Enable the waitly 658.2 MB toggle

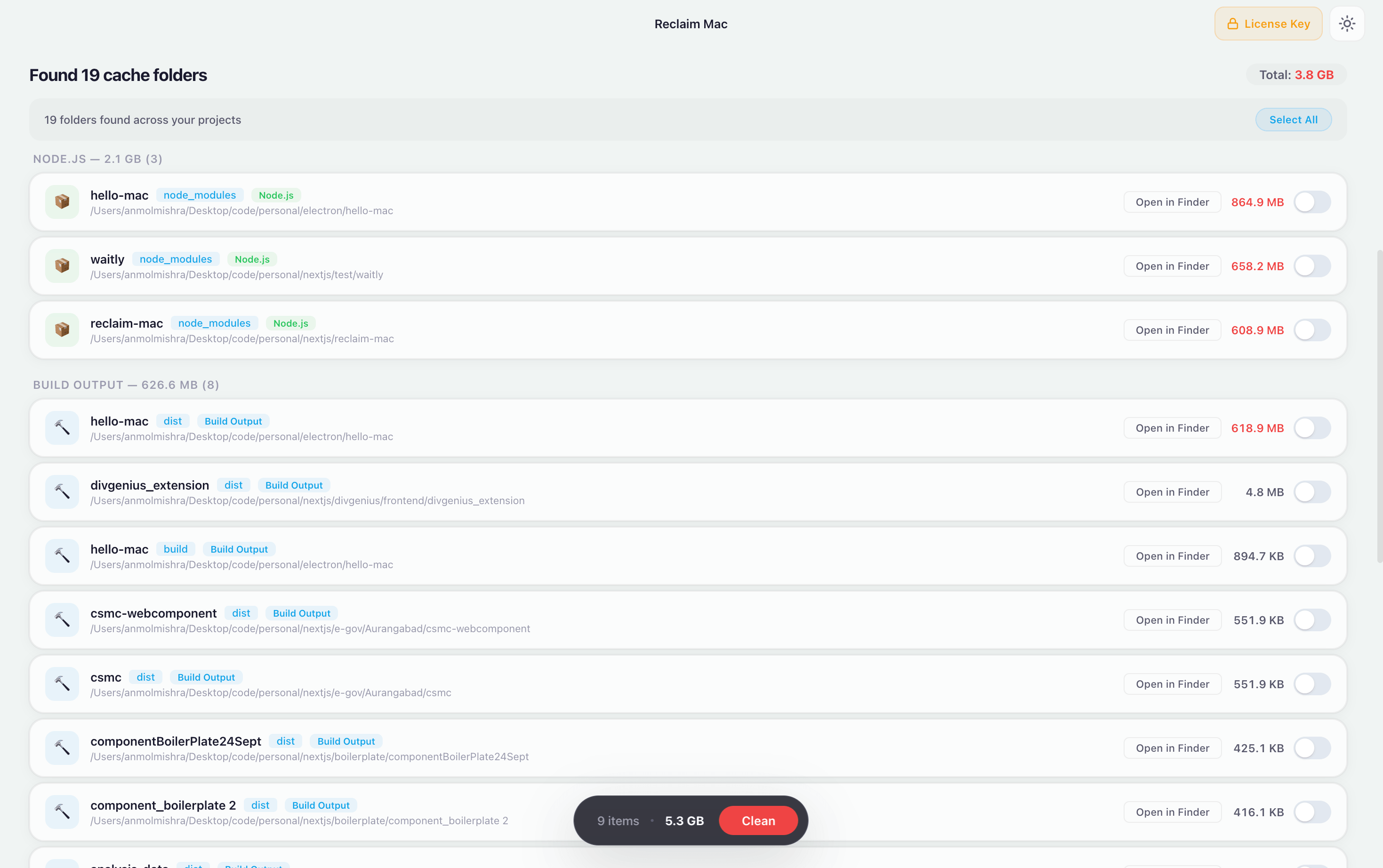(1312, 266)
